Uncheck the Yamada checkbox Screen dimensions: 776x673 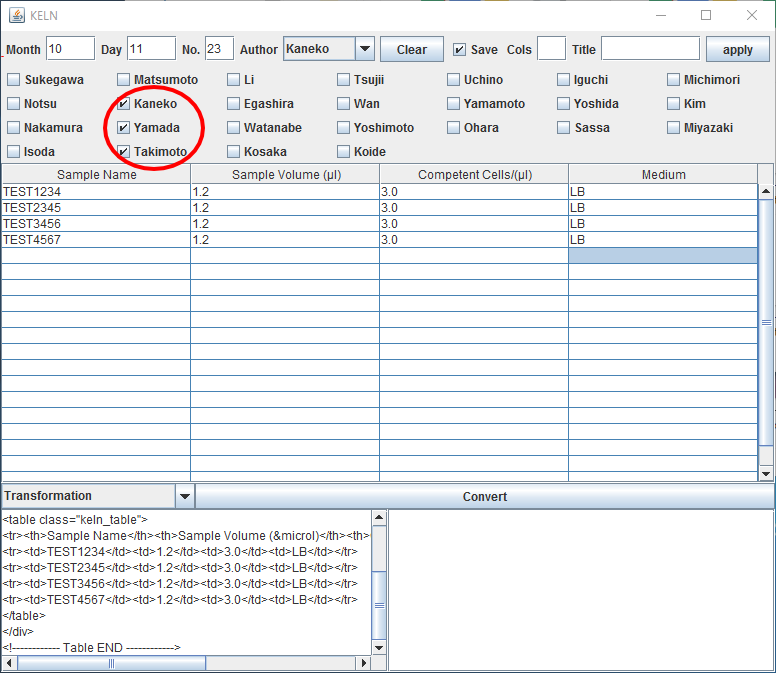[123, 128]
